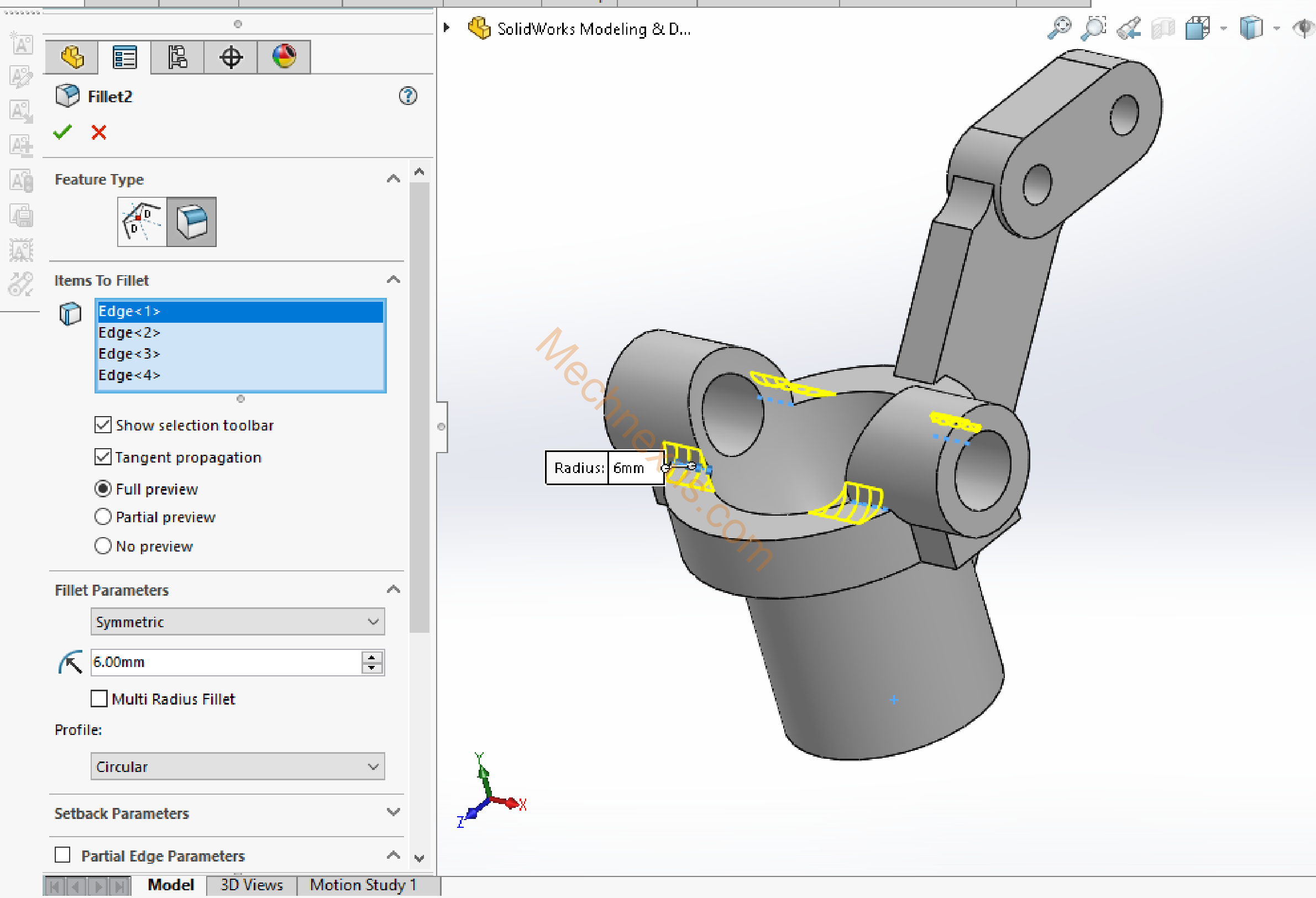Open the DisplayManager color ball tab

point(284,57)
